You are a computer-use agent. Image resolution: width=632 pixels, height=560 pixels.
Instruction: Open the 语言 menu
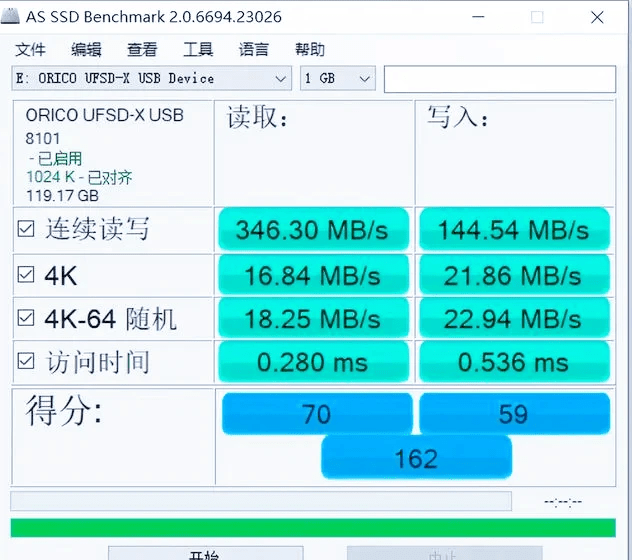click(x=254, y=50)
